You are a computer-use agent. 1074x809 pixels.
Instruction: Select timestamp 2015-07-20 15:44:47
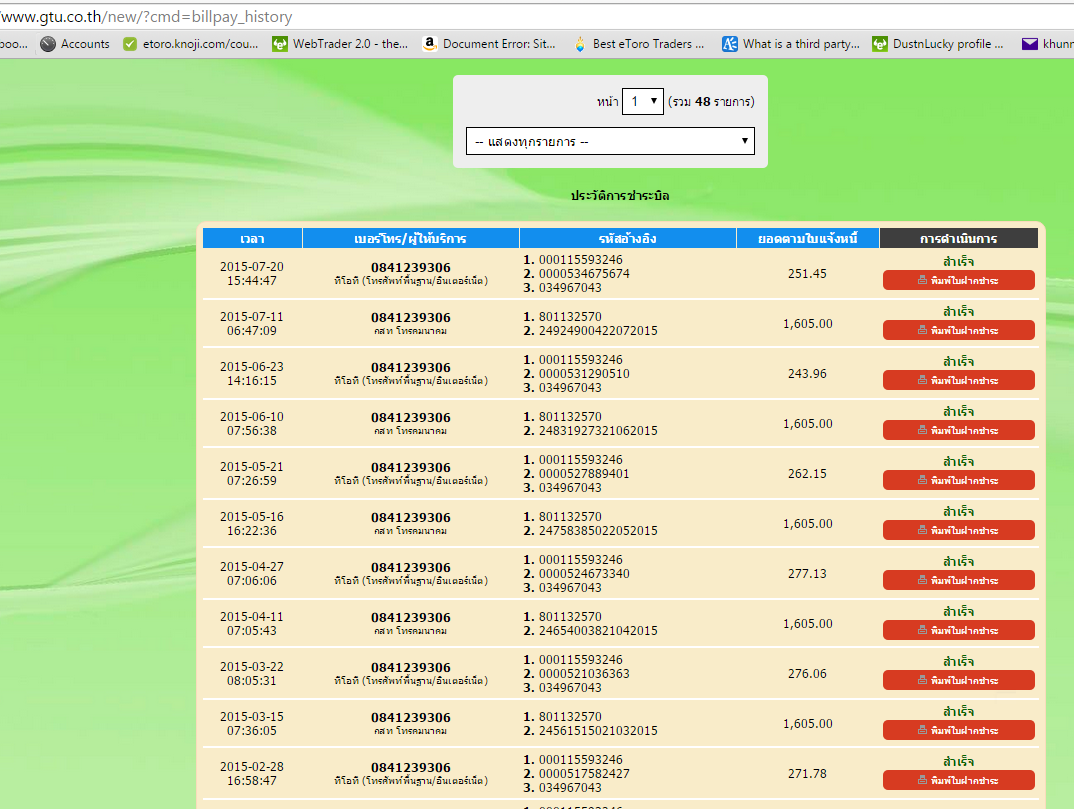251,273
